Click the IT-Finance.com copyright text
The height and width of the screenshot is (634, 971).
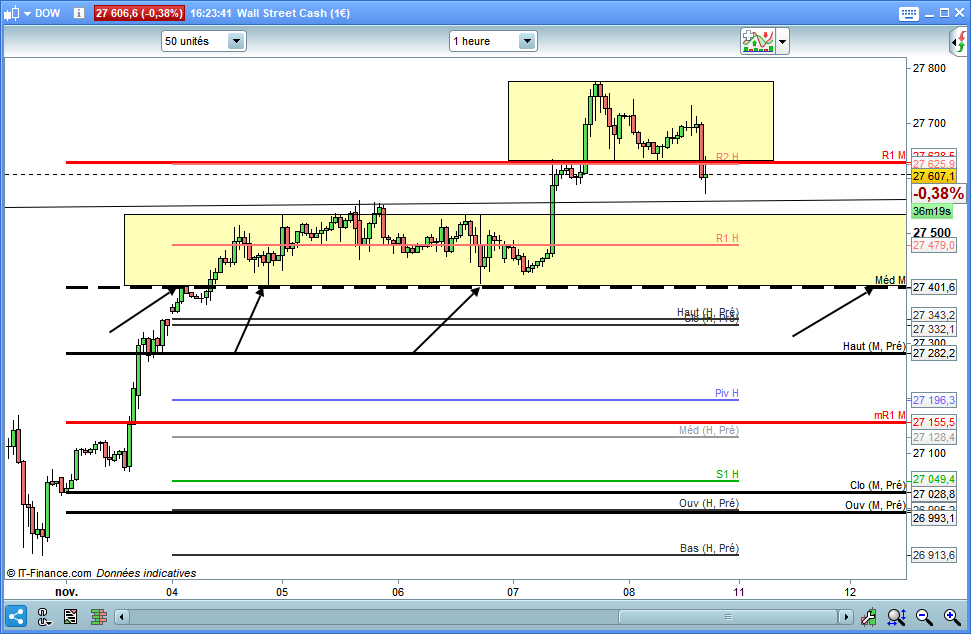click(x=49, y=573)
